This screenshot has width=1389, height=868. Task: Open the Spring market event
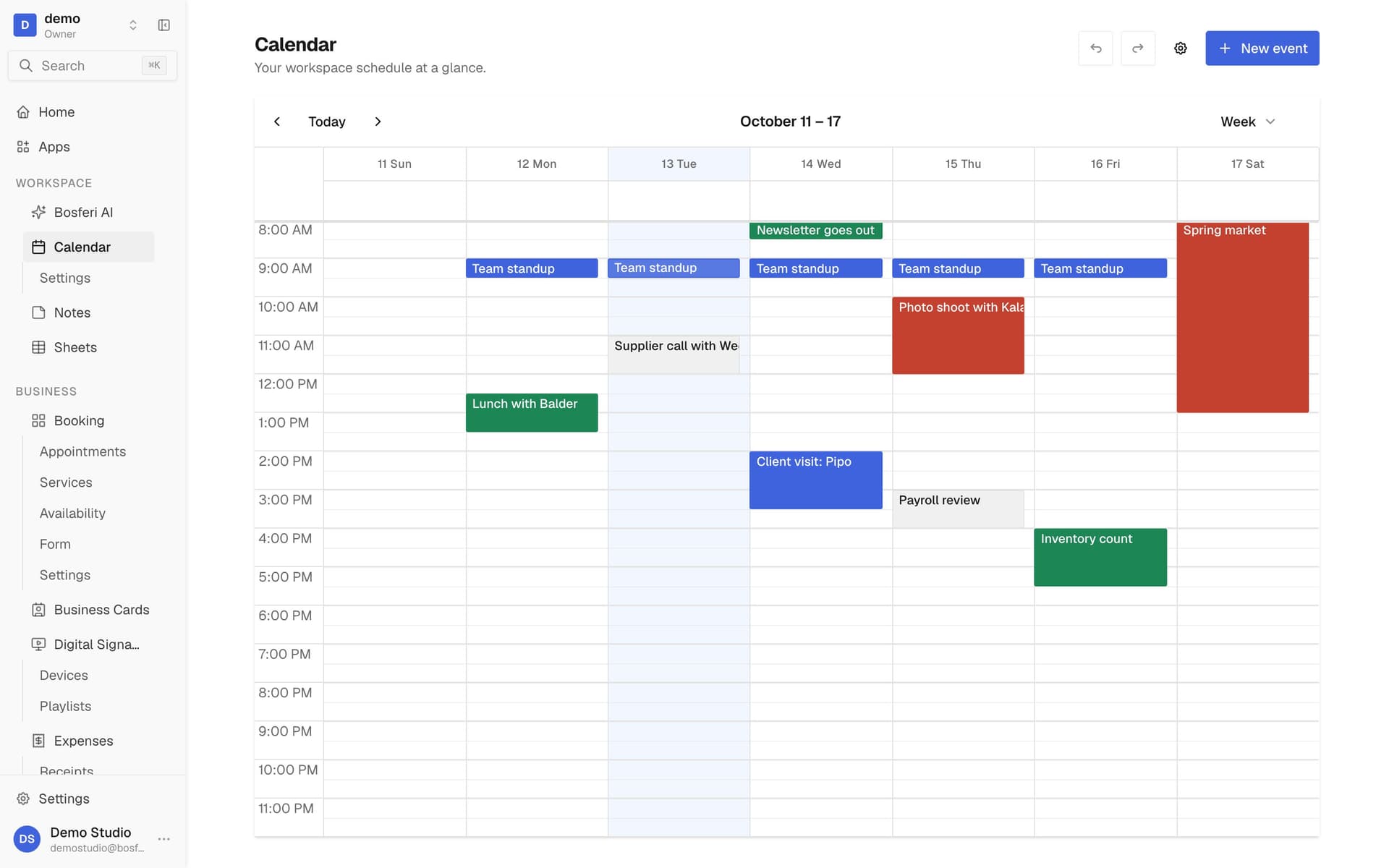tap(1242, 318)
